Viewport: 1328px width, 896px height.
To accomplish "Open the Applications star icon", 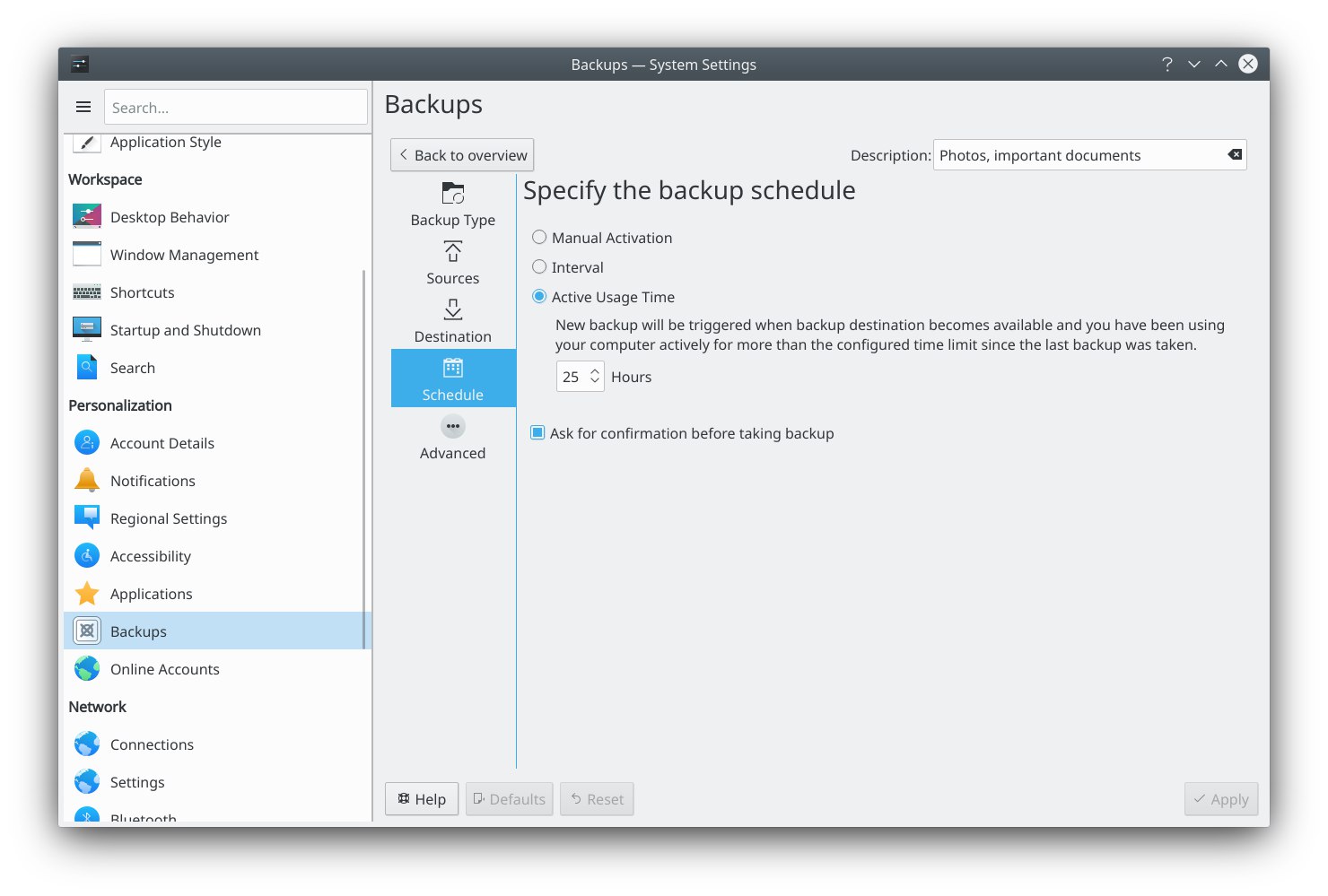I will [x=87, y=594].
